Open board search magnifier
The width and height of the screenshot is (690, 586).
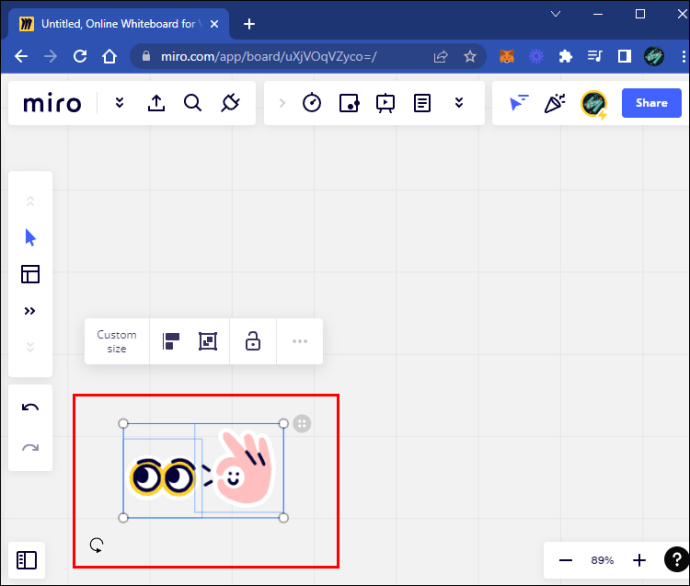coord(193,103)
